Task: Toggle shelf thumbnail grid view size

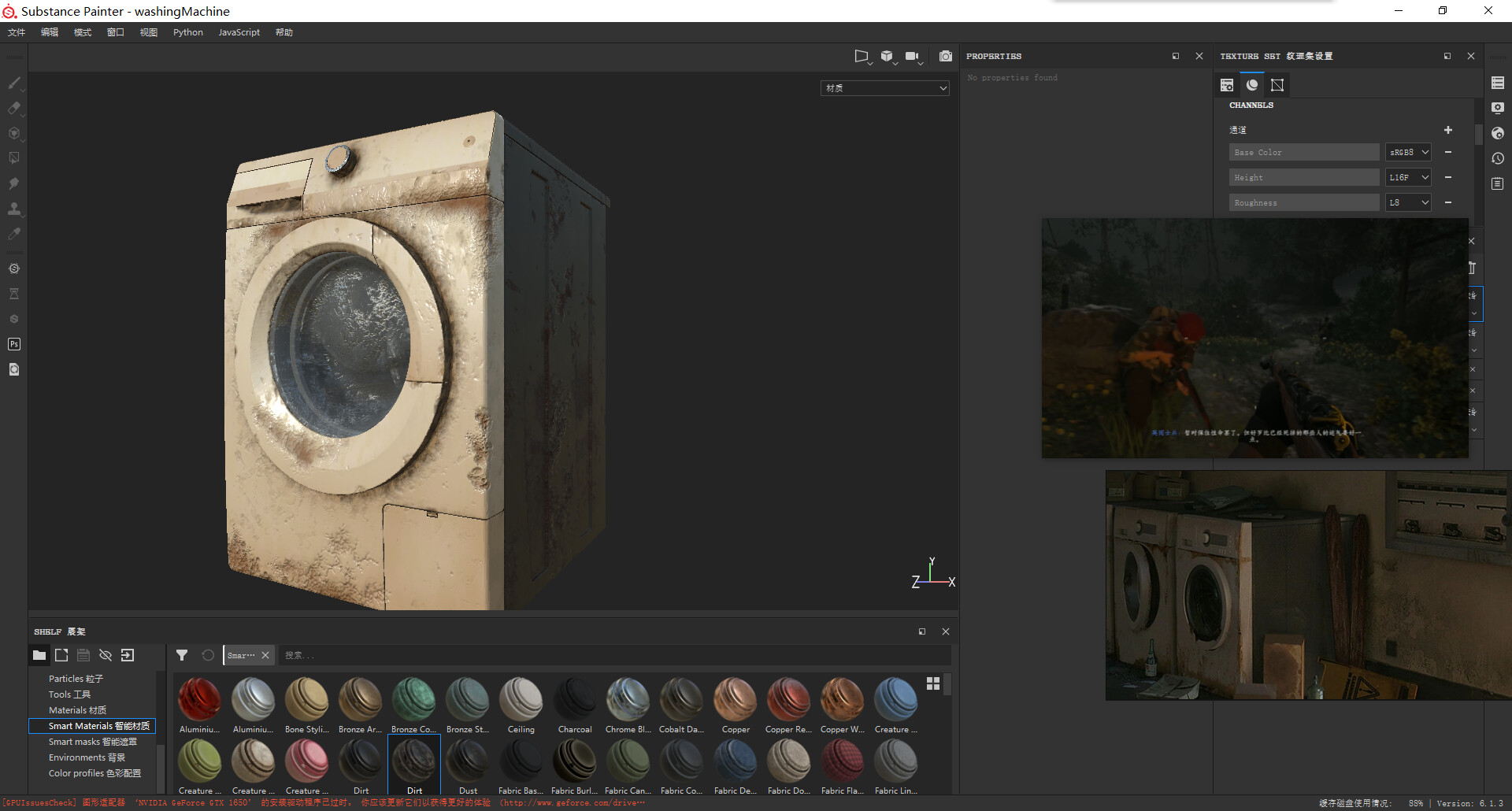Action: (933, 683)
